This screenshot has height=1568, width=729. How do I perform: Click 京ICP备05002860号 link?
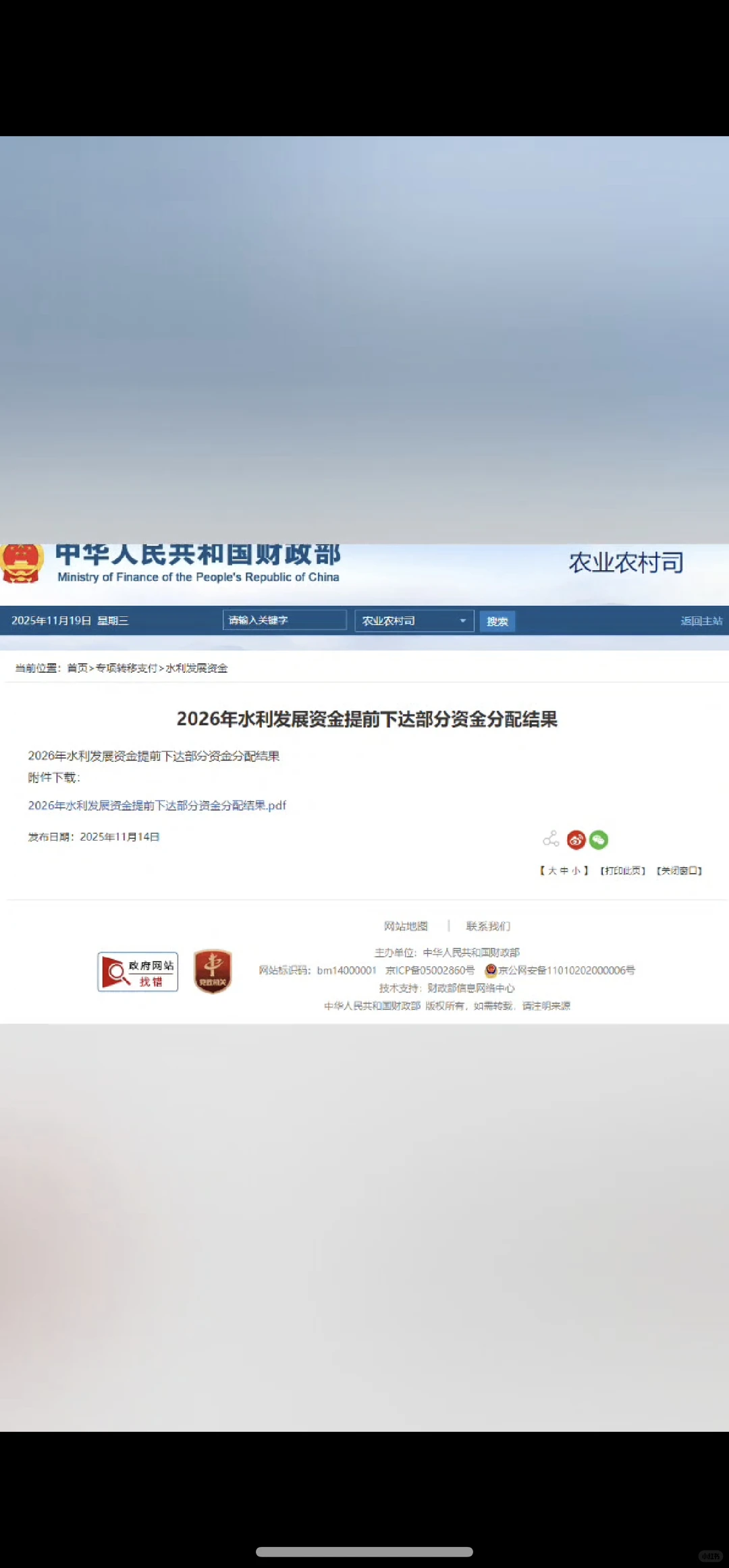pos(430,970)
